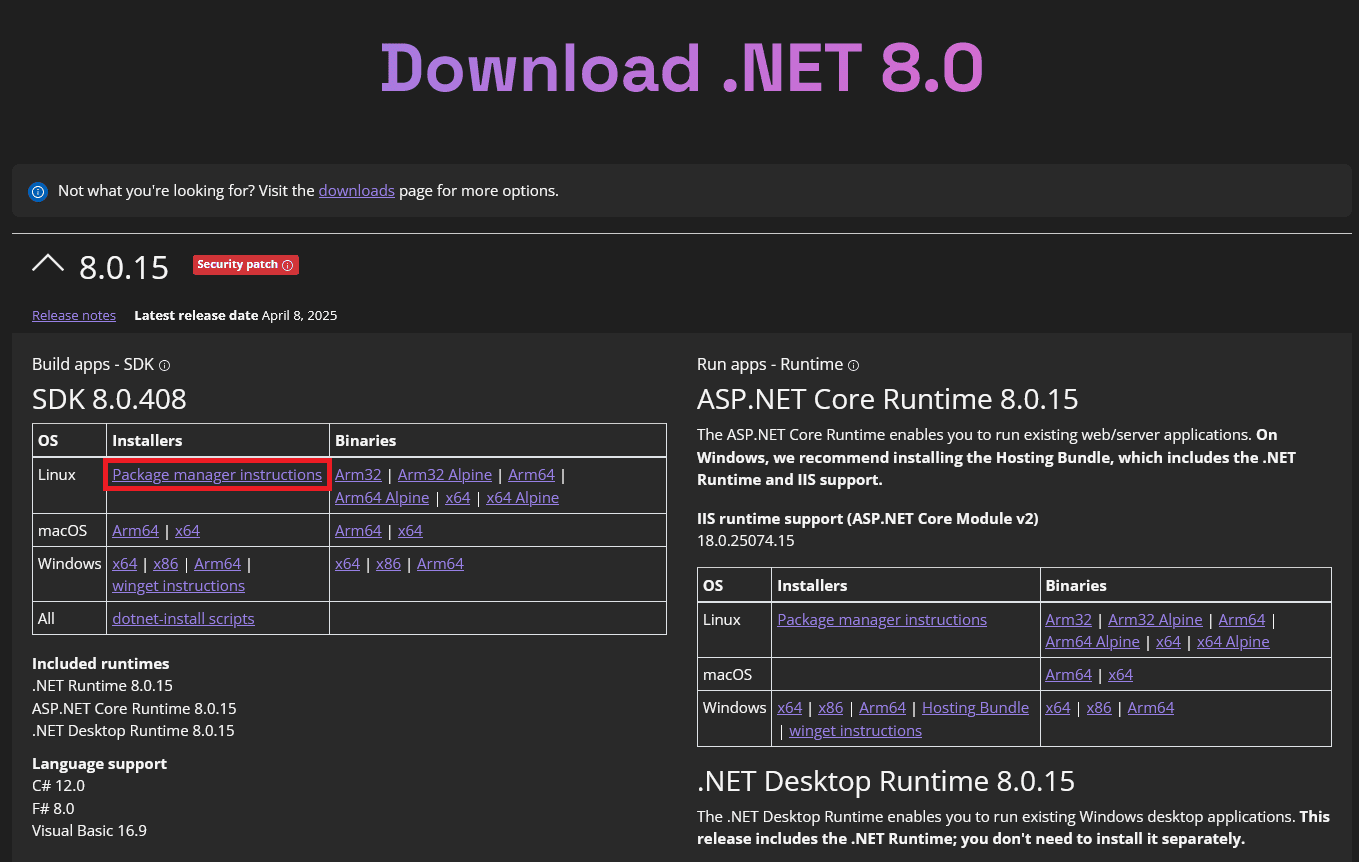Open the downloads page link in banner
1359x862 pixels.
click(x=356, y=190)
